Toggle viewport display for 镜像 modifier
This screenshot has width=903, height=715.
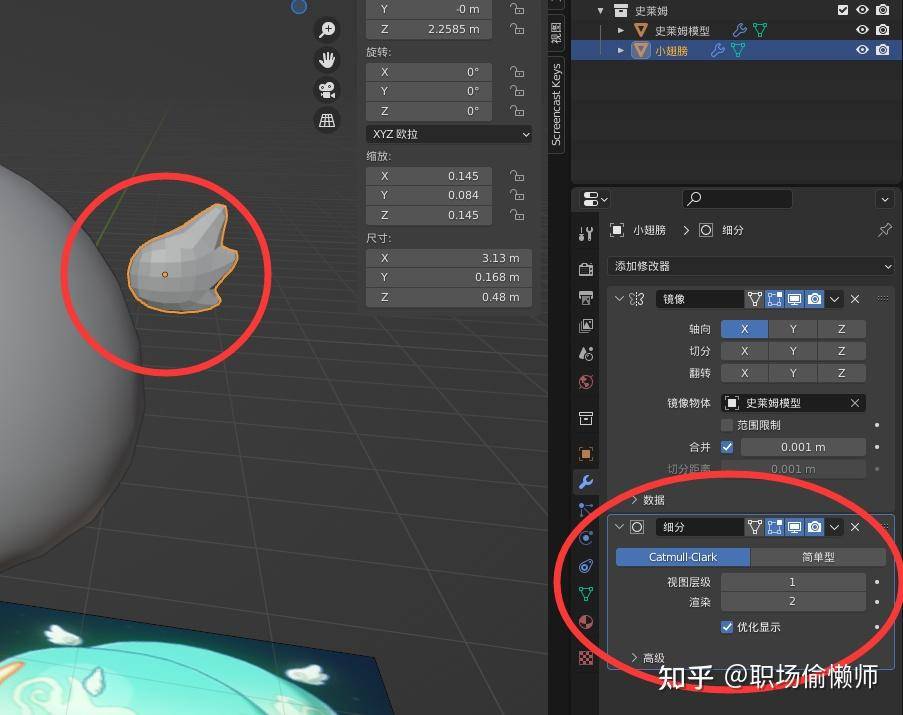point(795,299)
